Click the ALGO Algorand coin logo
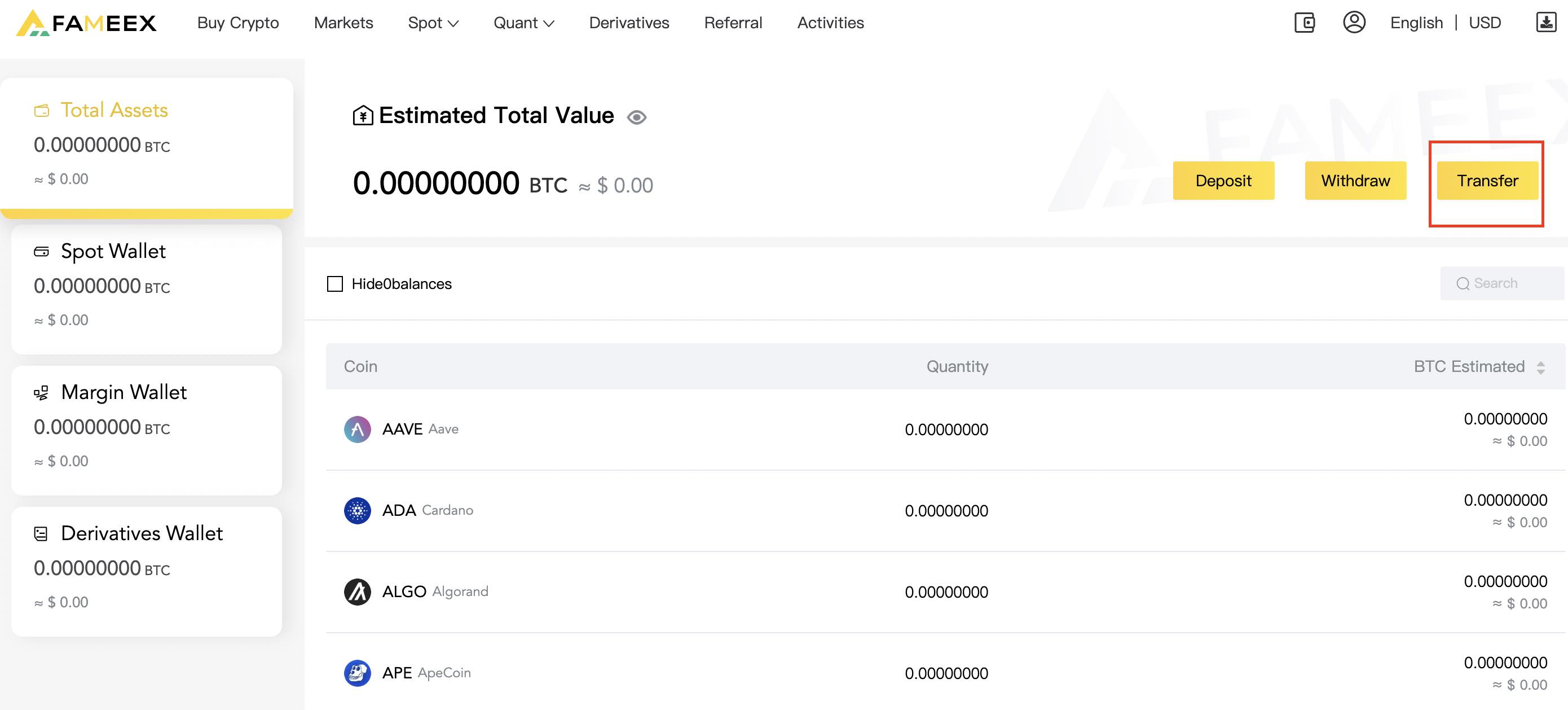The width and height of the screenshot is (1568, 710). 357,592
